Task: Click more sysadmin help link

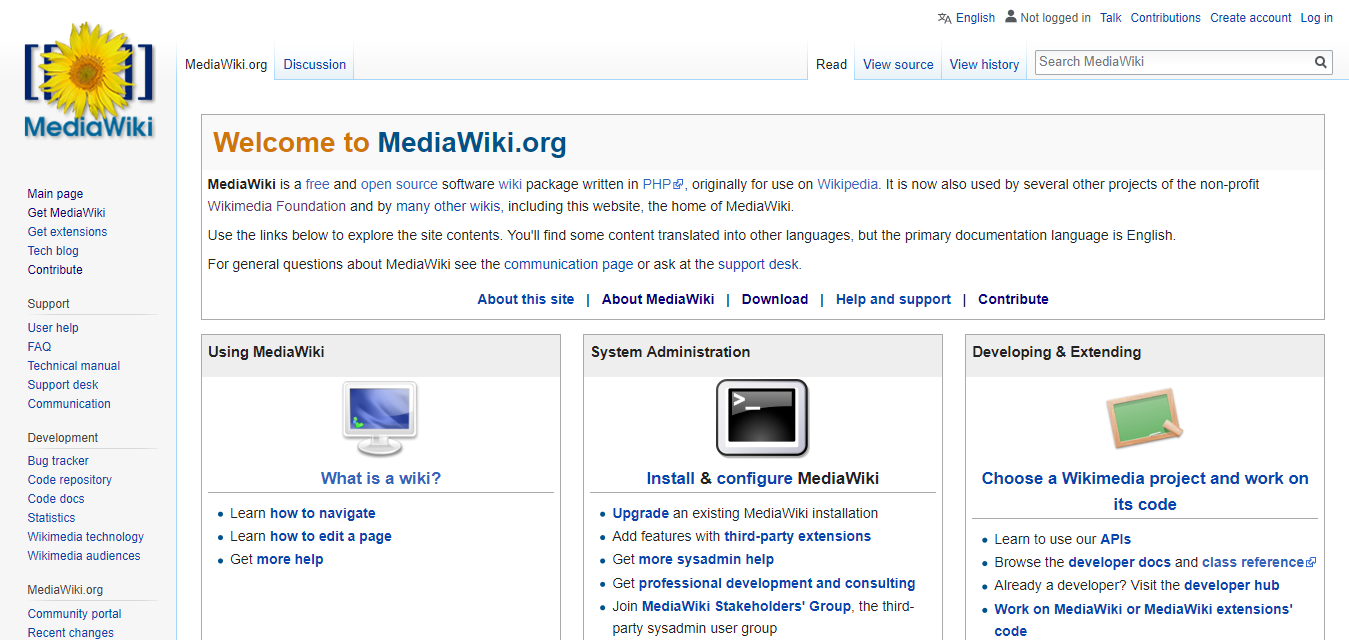Action: click(x=706, y=559)
